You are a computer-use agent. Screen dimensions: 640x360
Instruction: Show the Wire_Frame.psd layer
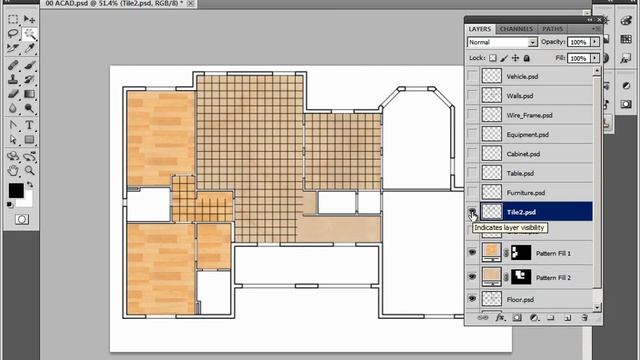tap(472, 115)
